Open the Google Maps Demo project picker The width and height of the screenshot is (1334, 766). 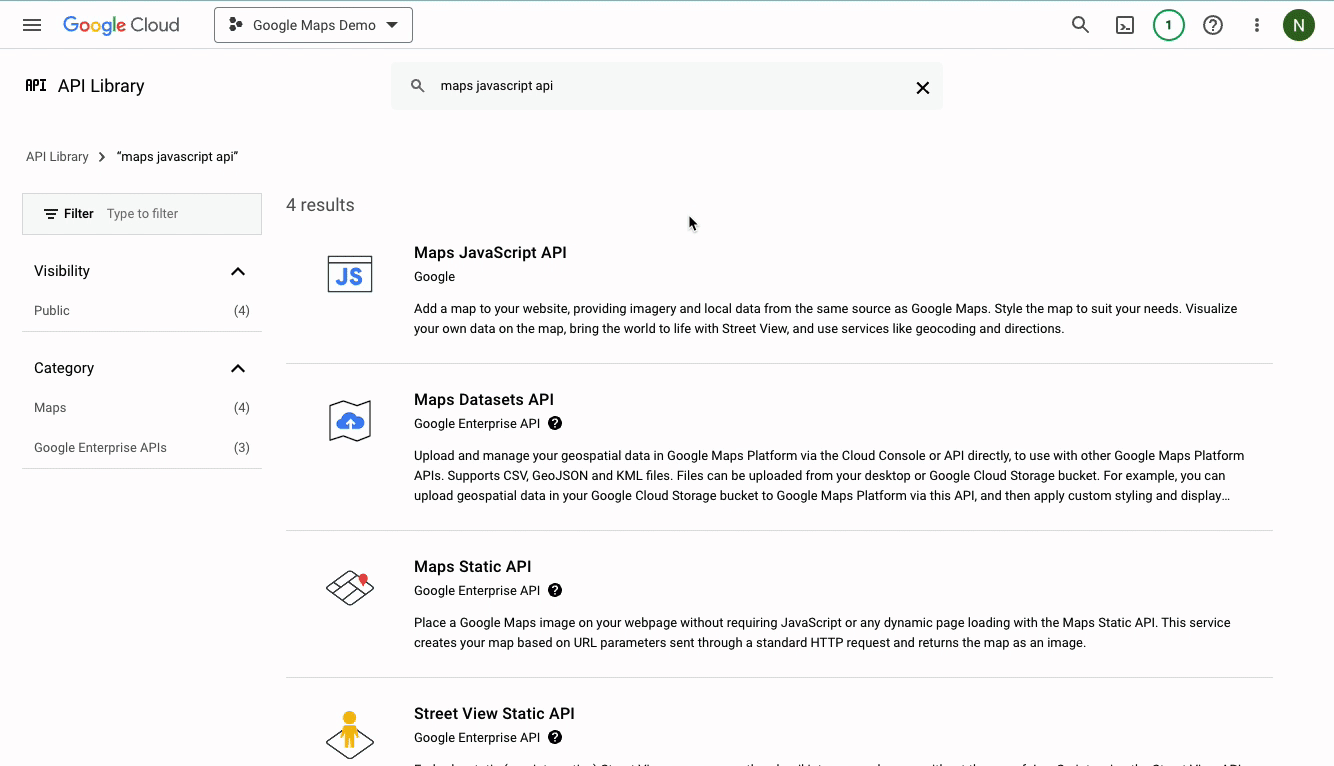coord(313,25)
